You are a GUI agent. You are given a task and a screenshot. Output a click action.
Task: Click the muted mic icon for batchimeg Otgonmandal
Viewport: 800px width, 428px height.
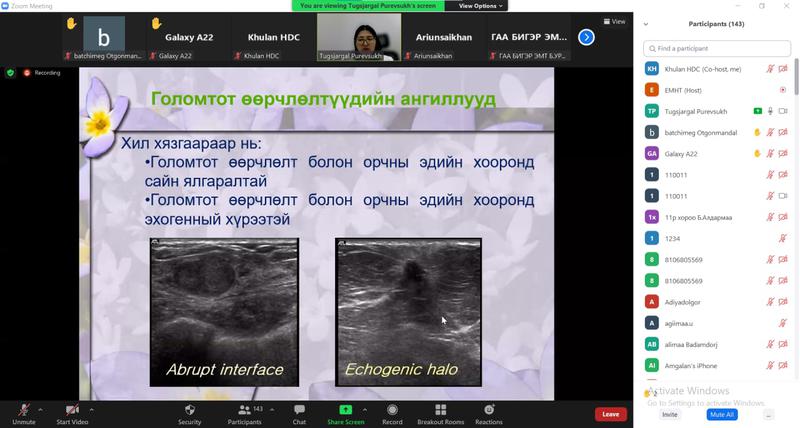tap(770, 133)
